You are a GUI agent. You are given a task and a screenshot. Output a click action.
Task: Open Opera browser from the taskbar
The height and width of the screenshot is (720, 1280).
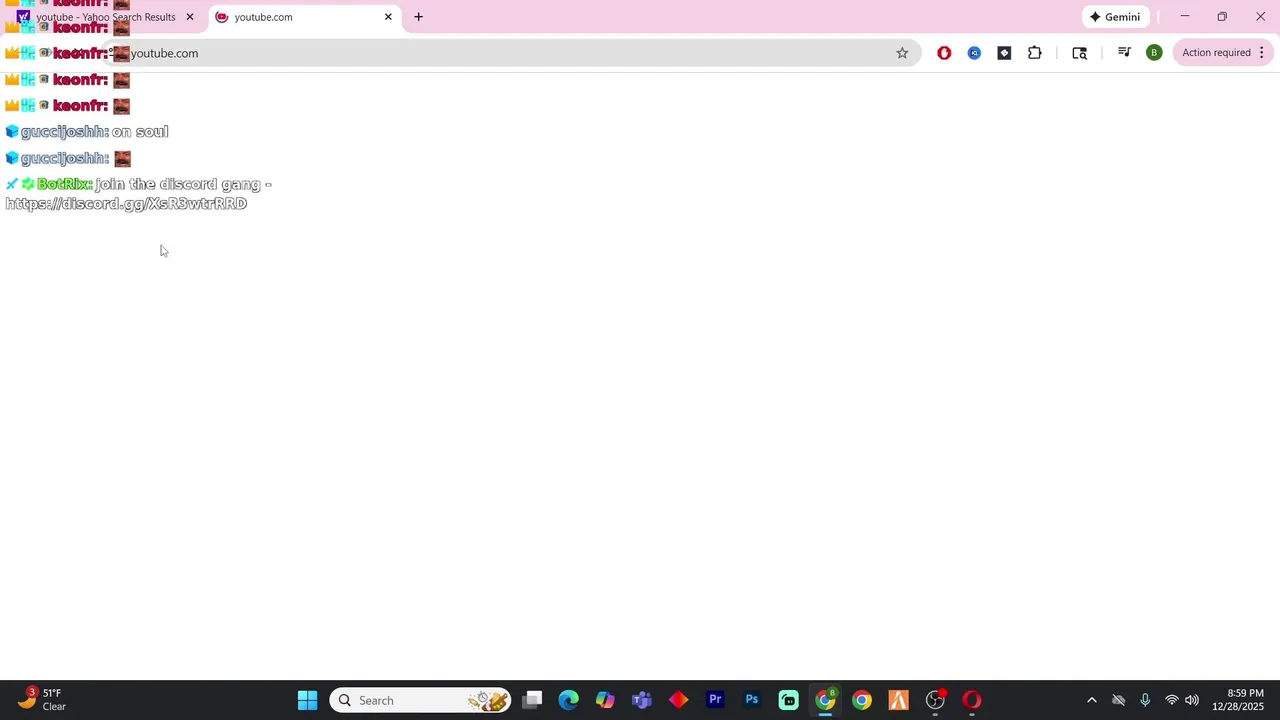[x=972, y=700]
